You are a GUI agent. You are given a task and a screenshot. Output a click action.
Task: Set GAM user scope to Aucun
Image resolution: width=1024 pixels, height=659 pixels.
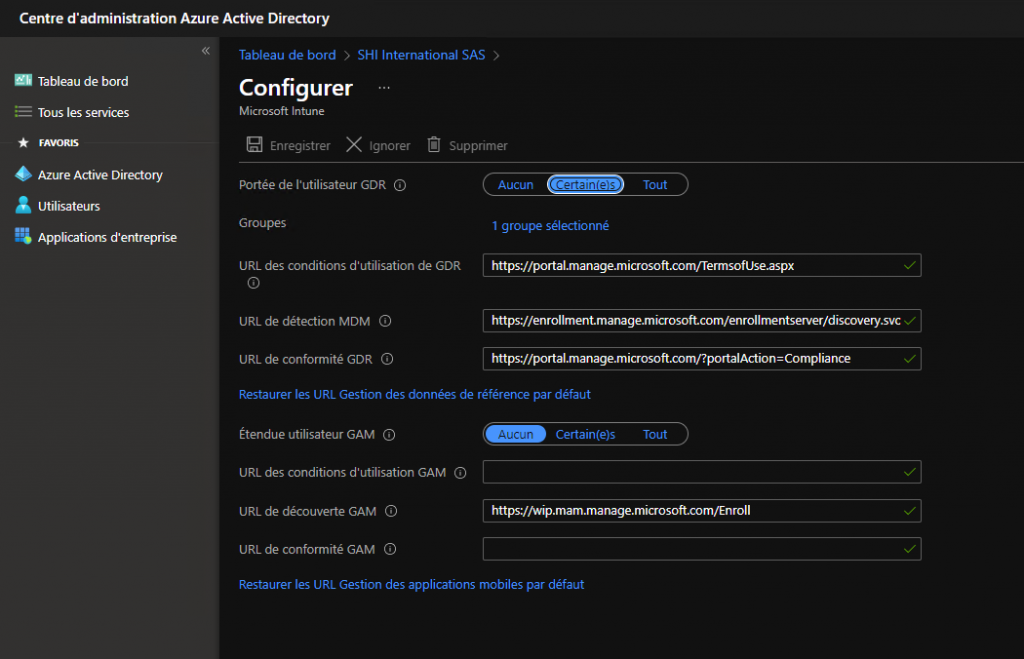coord(515,434)
